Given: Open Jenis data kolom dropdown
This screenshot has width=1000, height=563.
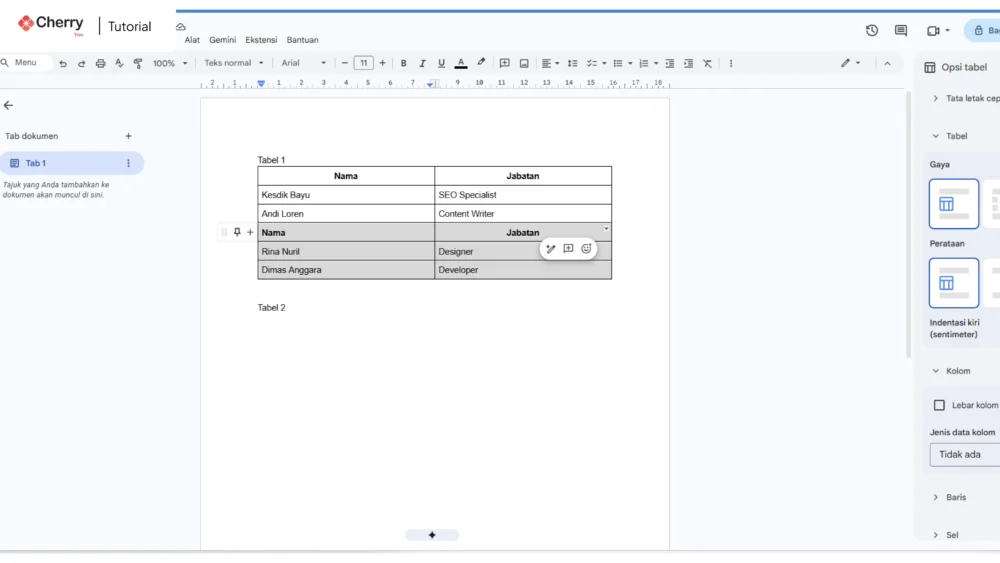Looking at the screenshot, I should pyautogui.click(x=965, y=455).
